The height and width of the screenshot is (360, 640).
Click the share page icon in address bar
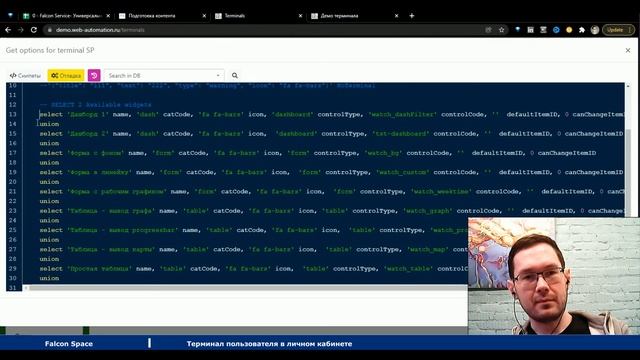click(488, 30)
